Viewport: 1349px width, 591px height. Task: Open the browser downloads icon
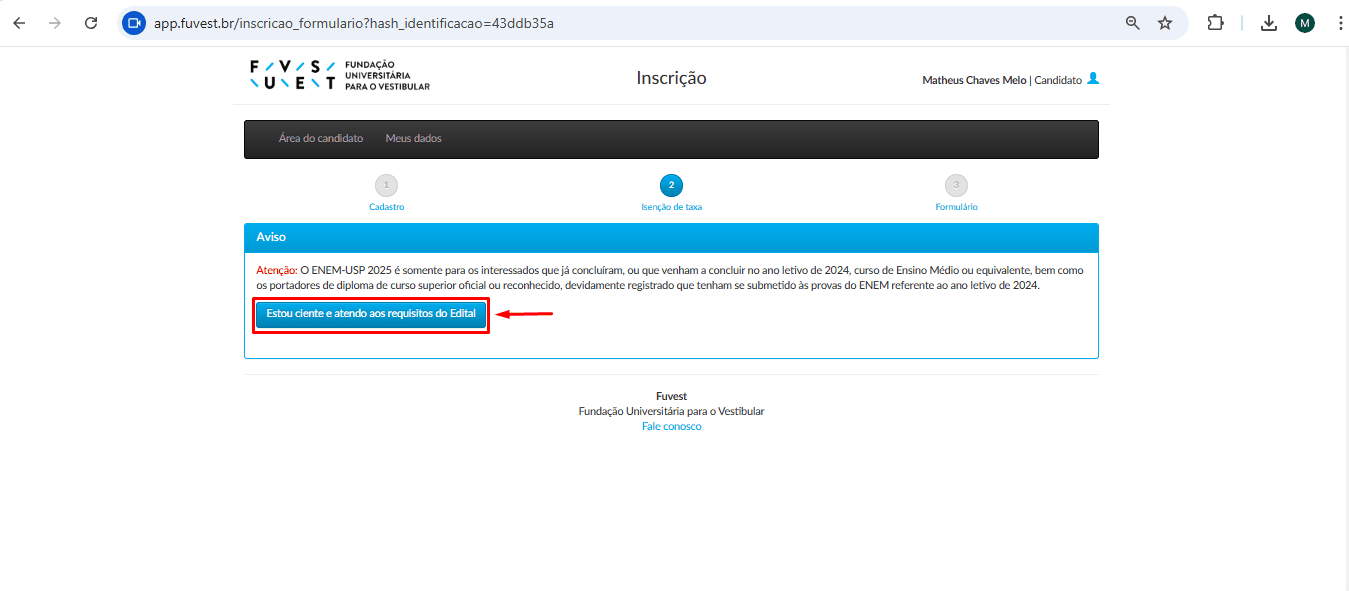click(x=1269, y=23)
